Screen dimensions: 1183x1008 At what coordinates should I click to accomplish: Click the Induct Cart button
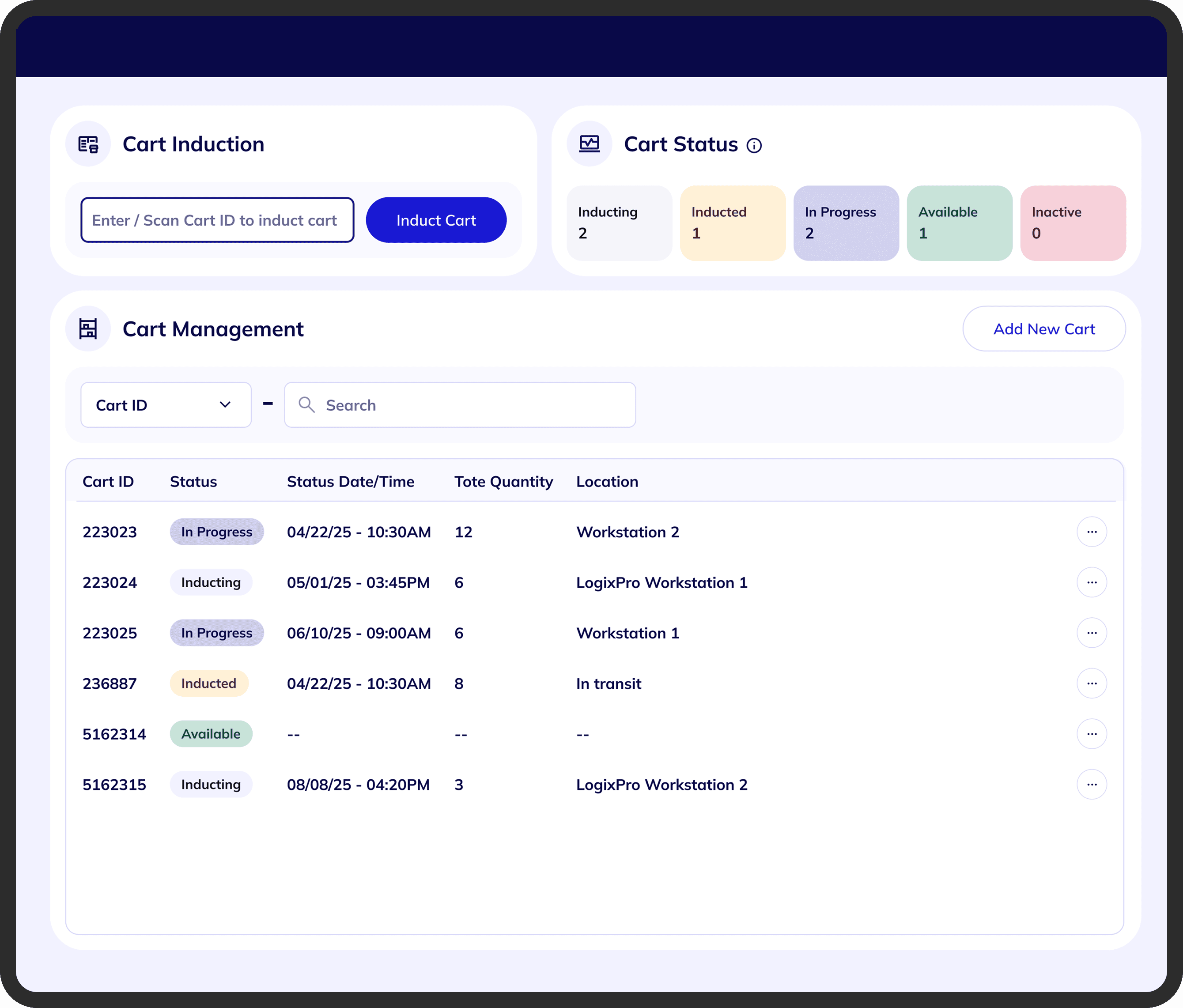[x=436, y=220]
